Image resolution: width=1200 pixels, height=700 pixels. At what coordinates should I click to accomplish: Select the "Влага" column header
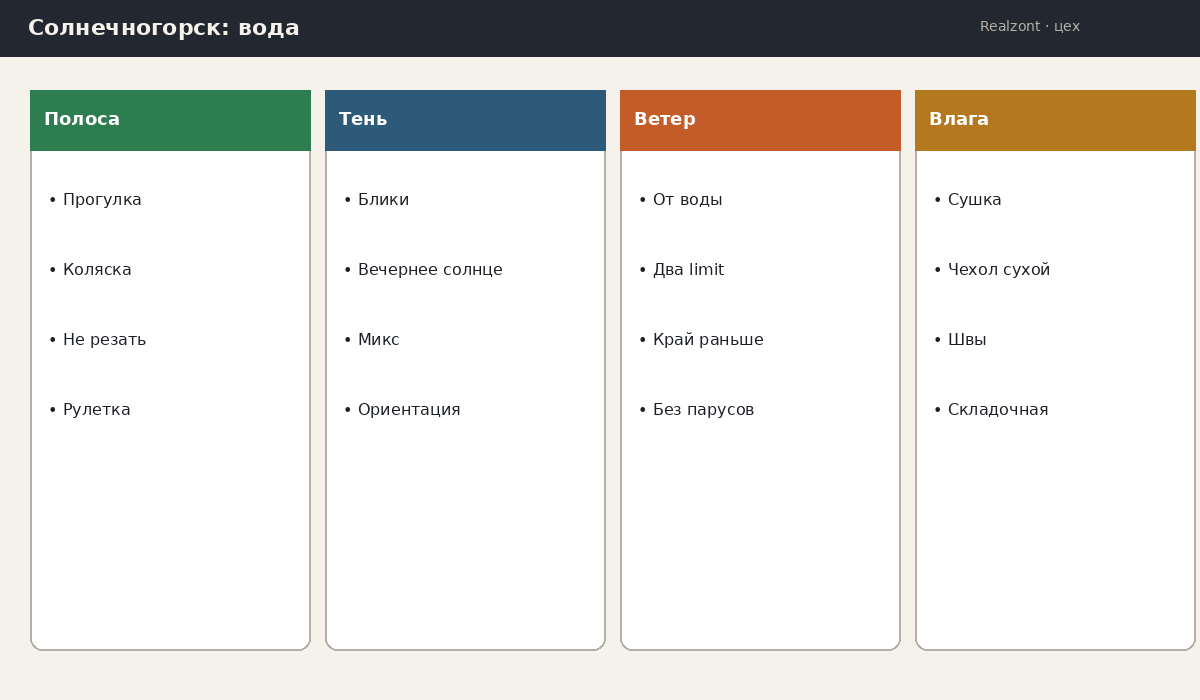1055,120
